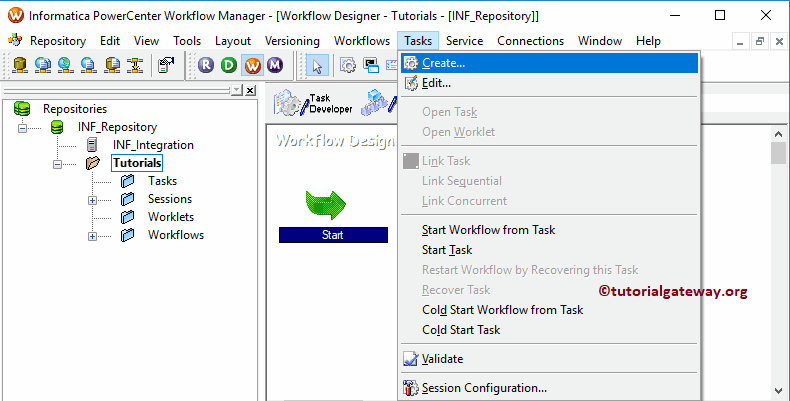Open the Versioning menu
This screenshot has width=790, height=401.
click(292, 41)
